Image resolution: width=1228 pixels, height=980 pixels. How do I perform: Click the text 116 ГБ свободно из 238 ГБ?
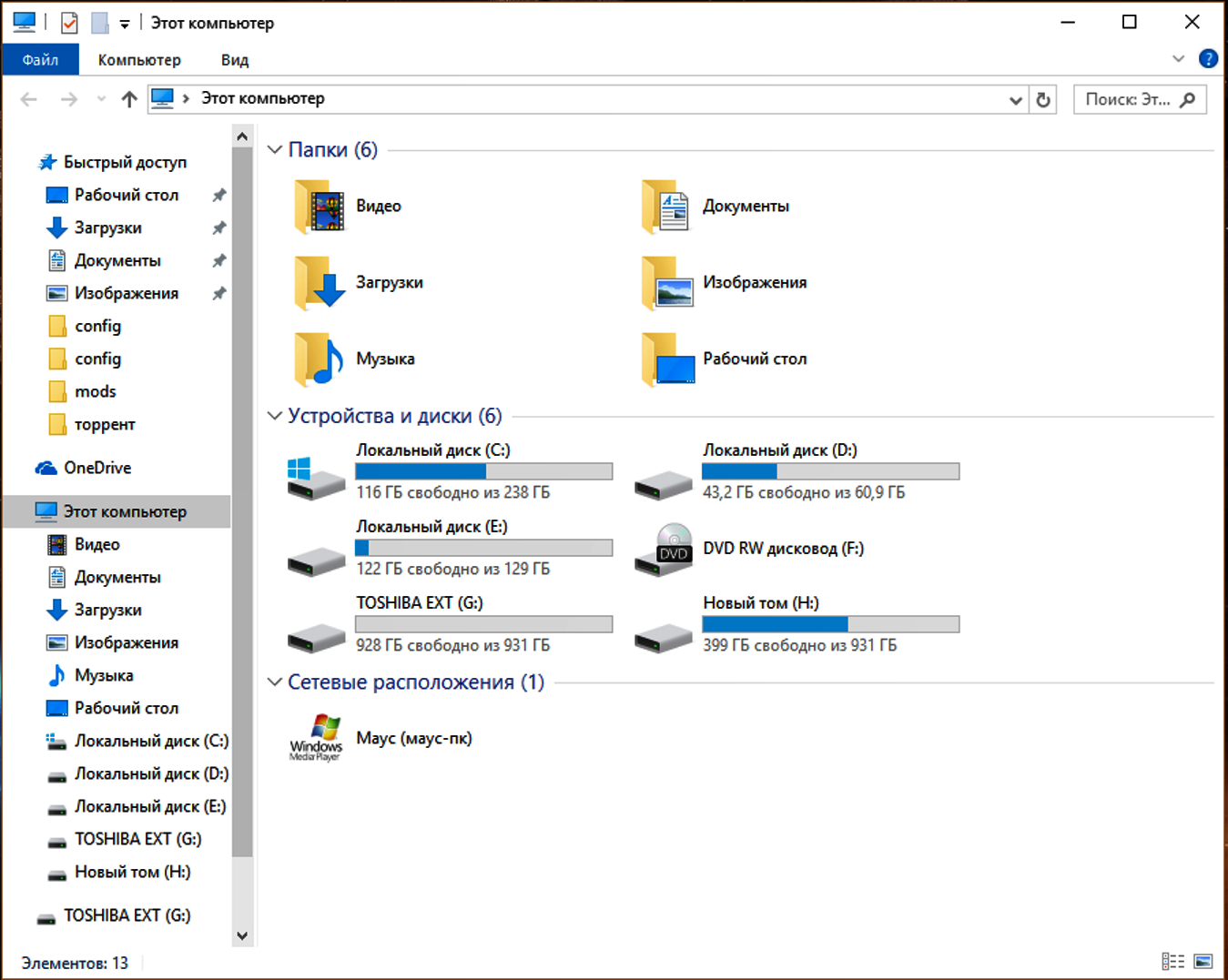(452, 492)
